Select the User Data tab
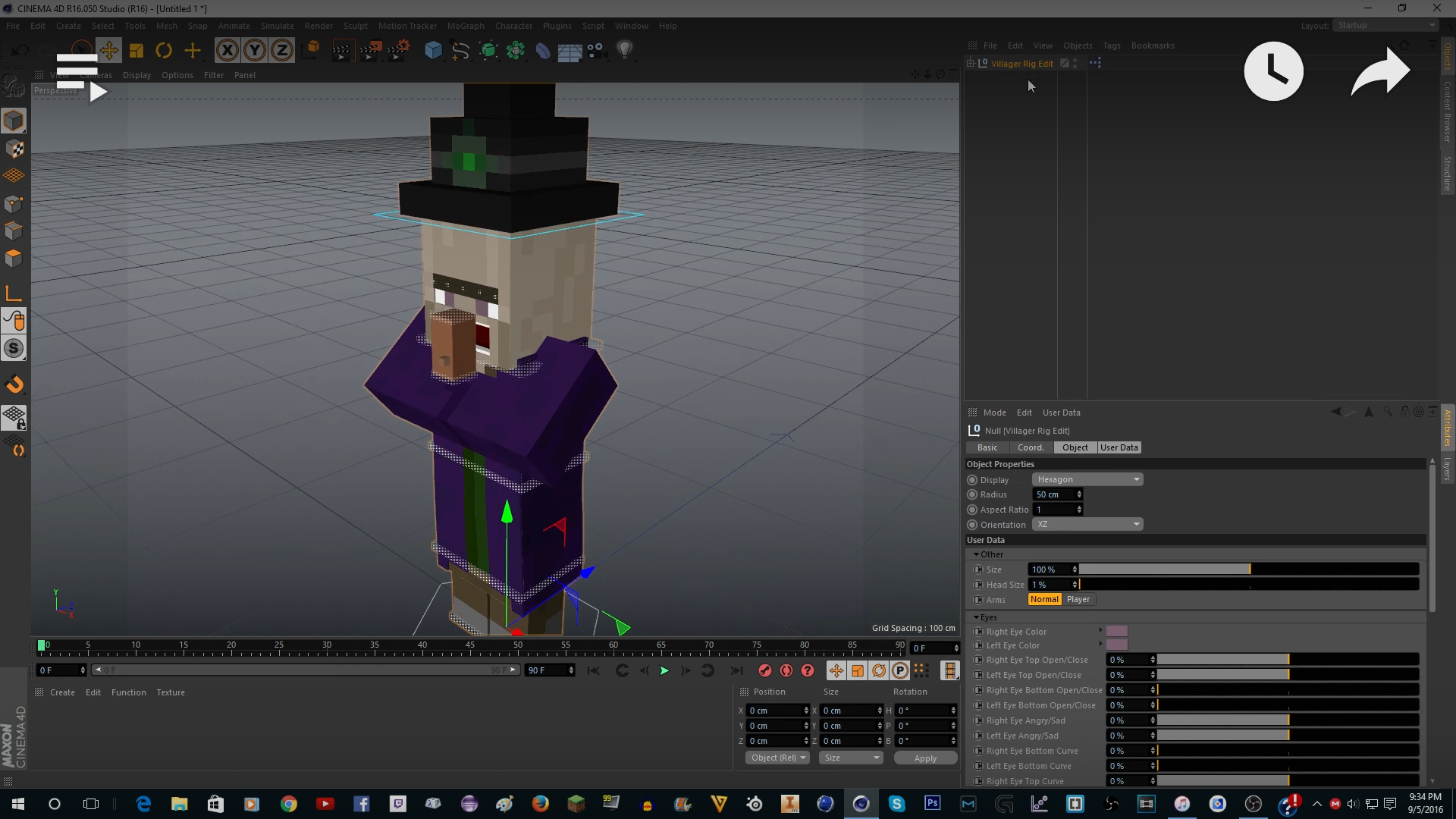 pyautogui.click(x=1119, y=447)
